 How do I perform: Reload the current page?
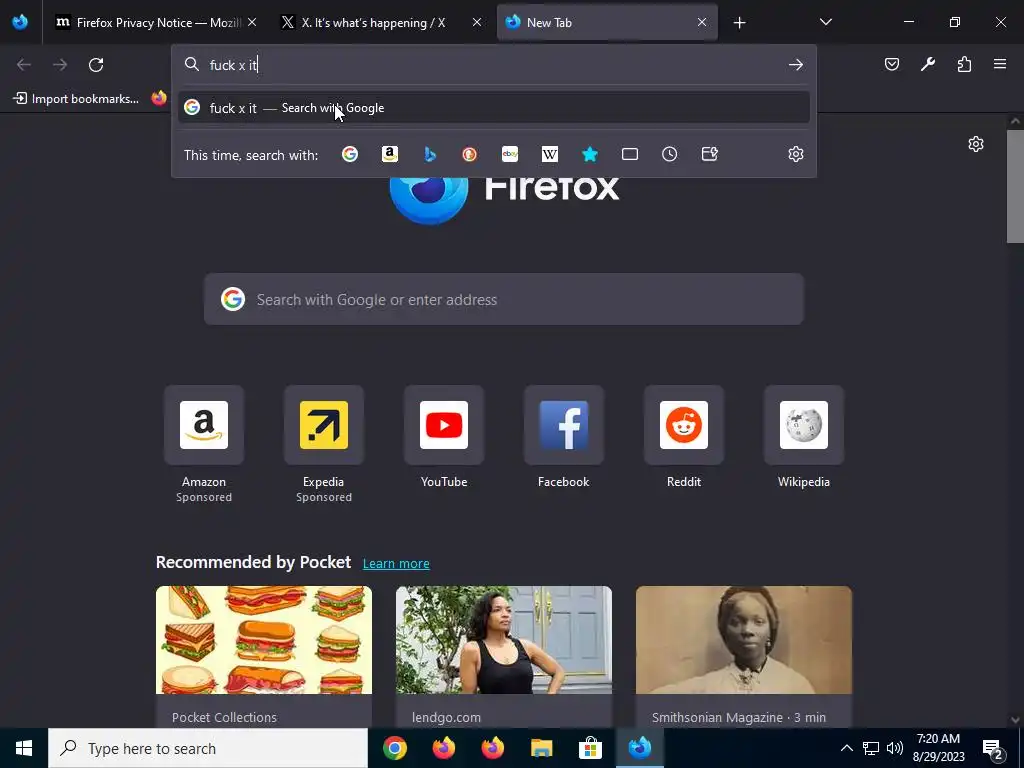coord(96,65)
